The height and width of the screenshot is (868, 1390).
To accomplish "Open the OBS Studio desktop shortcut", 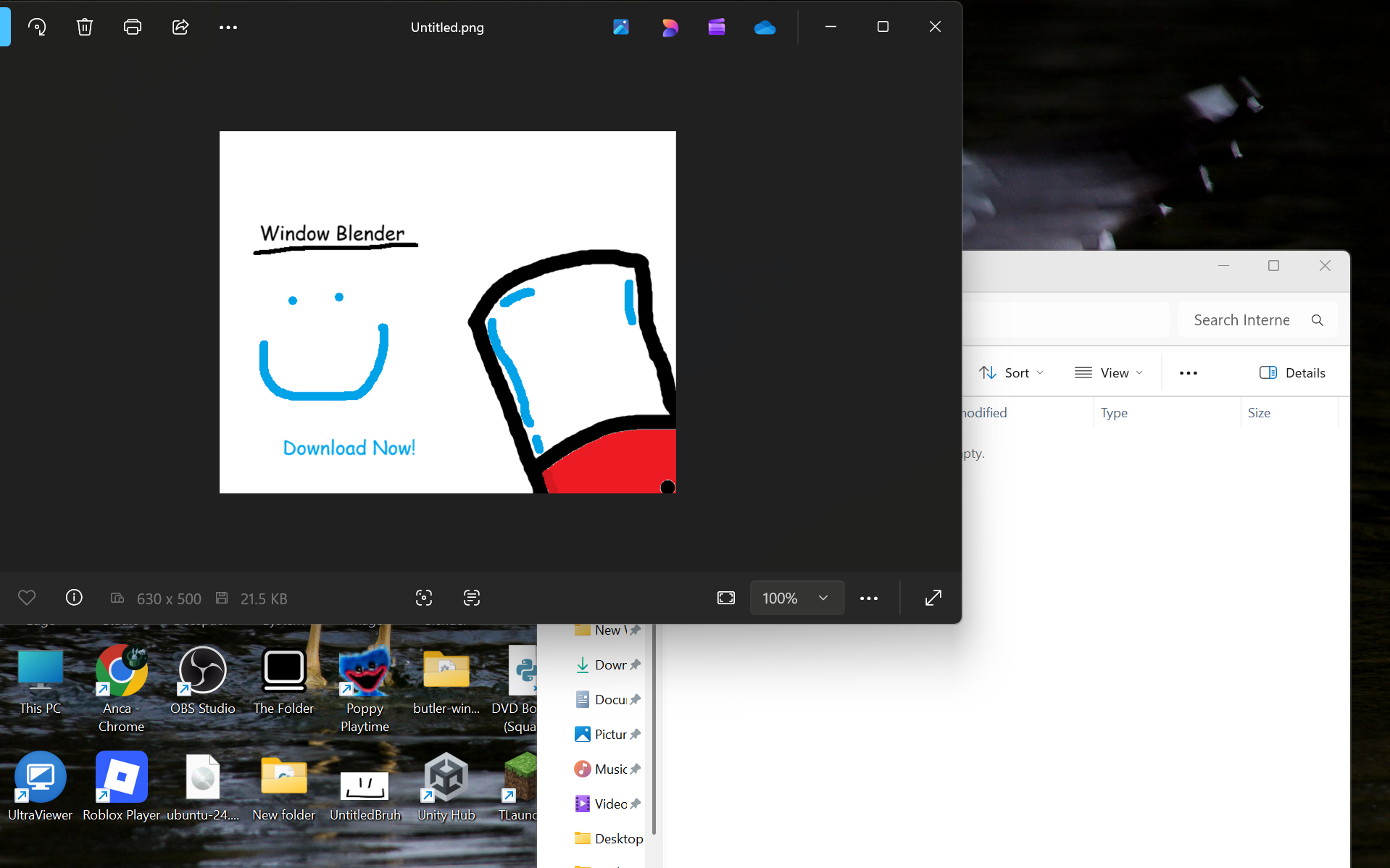I will [202, 681].
